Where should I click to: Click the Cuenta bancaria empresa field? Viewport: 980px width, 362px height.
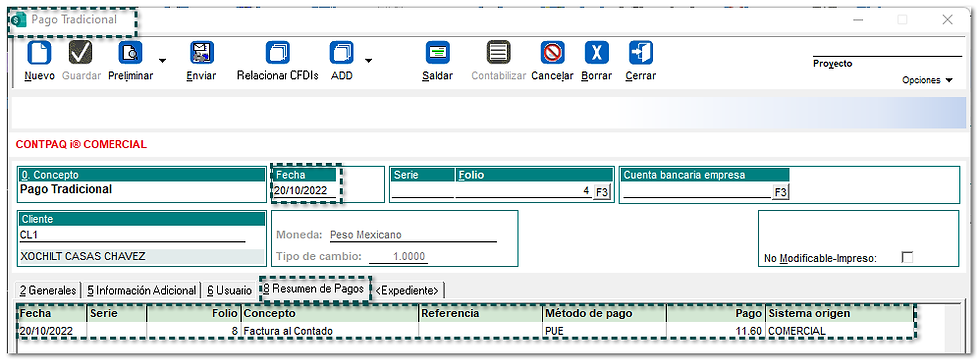(x=697, y=191)
